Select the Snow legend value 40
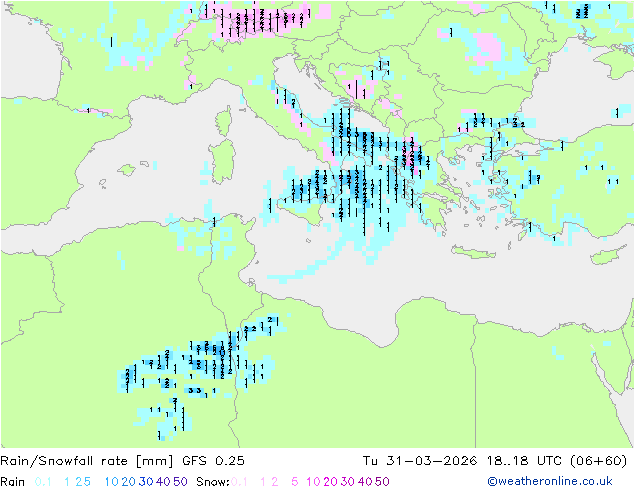 click(365, 482)
